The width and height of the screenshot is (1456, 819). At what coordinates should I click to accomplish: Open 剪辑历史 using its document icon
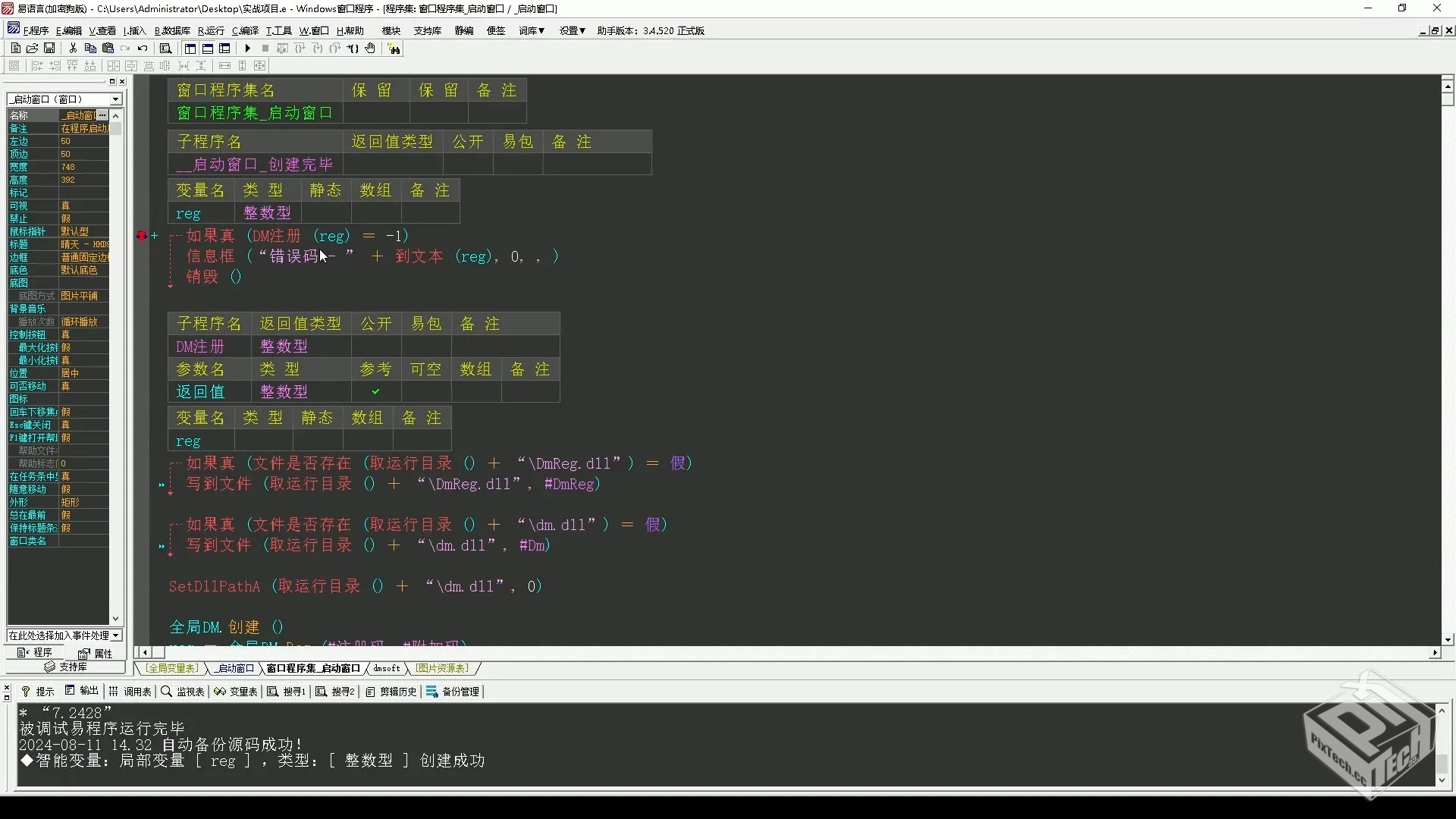tap(371, 692)
